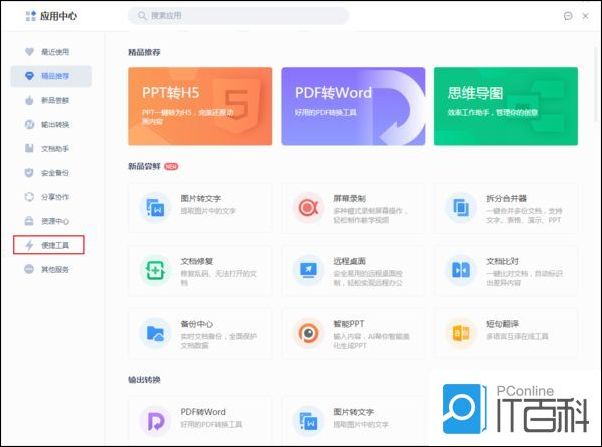Click the 输出转换 section heading
602x447 pixels.
(x=144, y=380)
